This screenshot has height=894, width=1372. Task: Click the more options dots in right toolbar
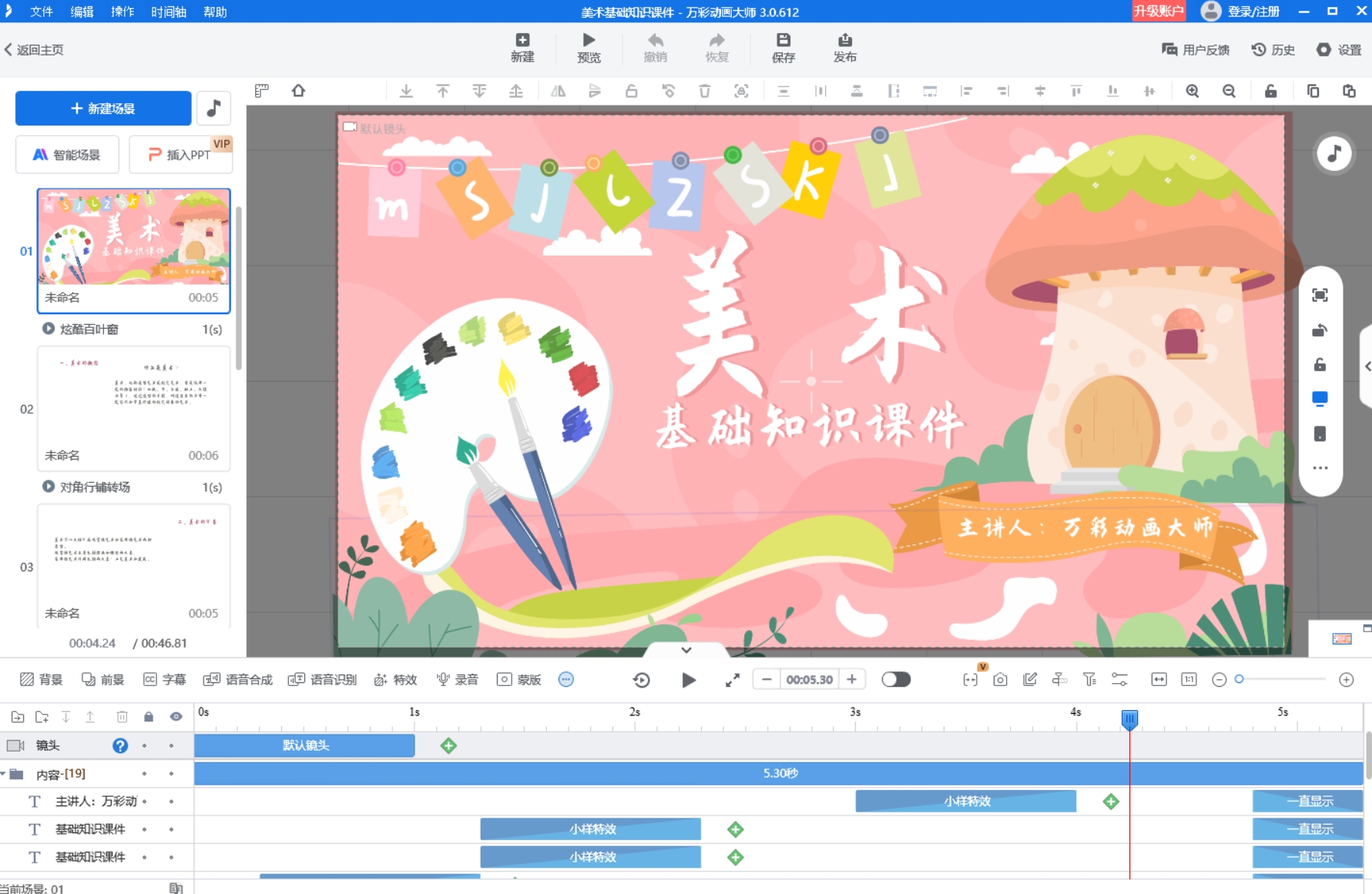(1320, 467)
